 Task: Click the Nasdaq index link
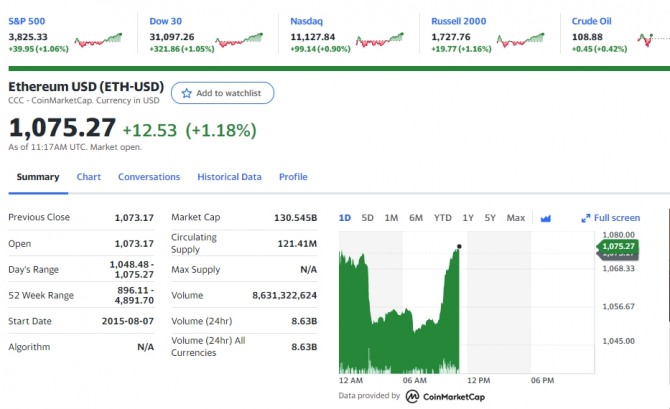click(305, 20)
